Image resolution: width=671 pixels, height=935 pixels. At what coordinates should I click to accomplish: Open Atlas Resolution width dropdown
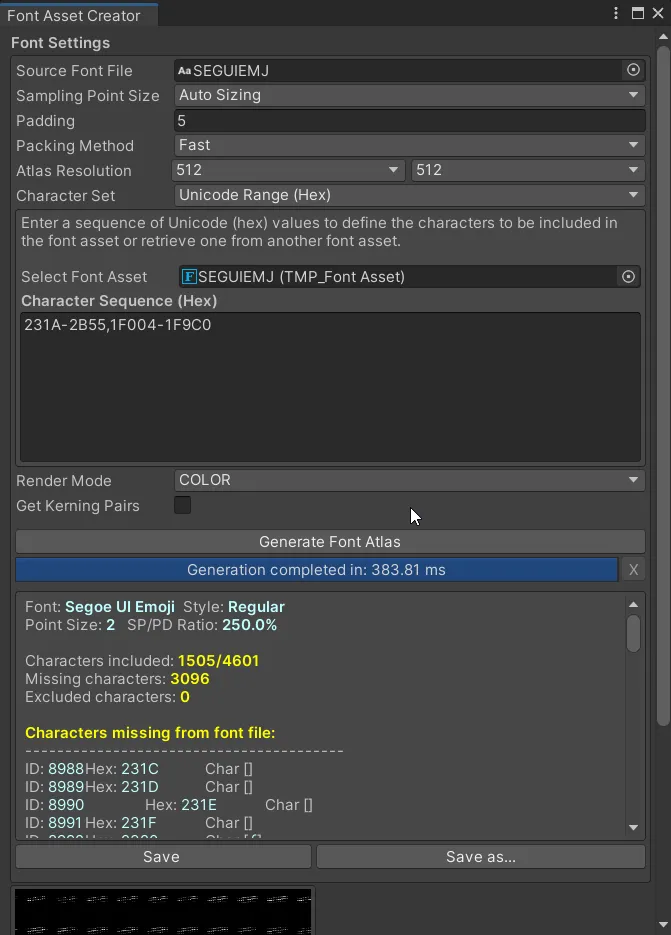click(x=288, y=170)
